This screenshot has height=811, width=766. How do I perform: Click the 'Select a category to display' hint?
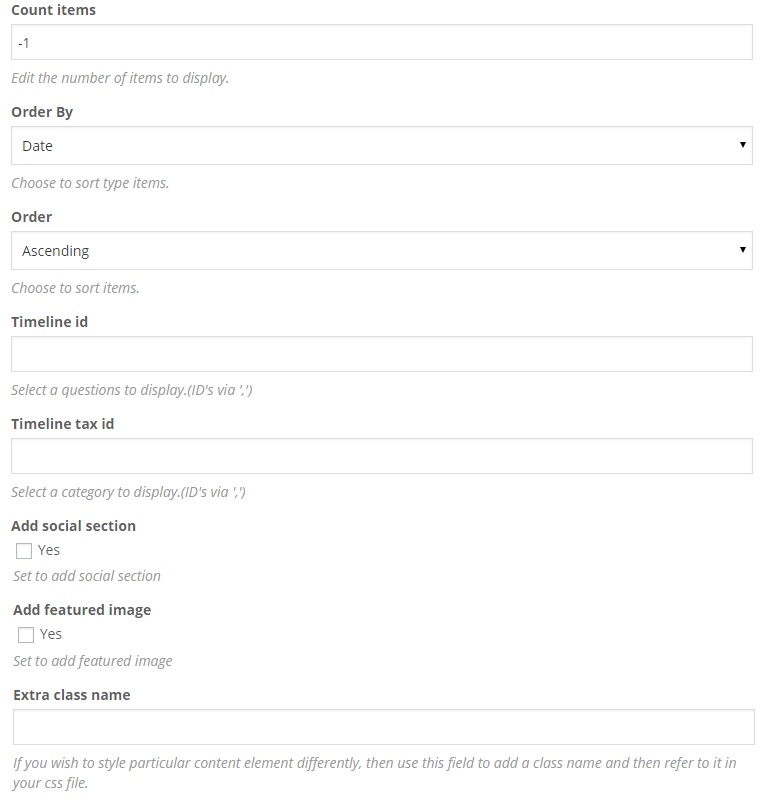(128, 492)
